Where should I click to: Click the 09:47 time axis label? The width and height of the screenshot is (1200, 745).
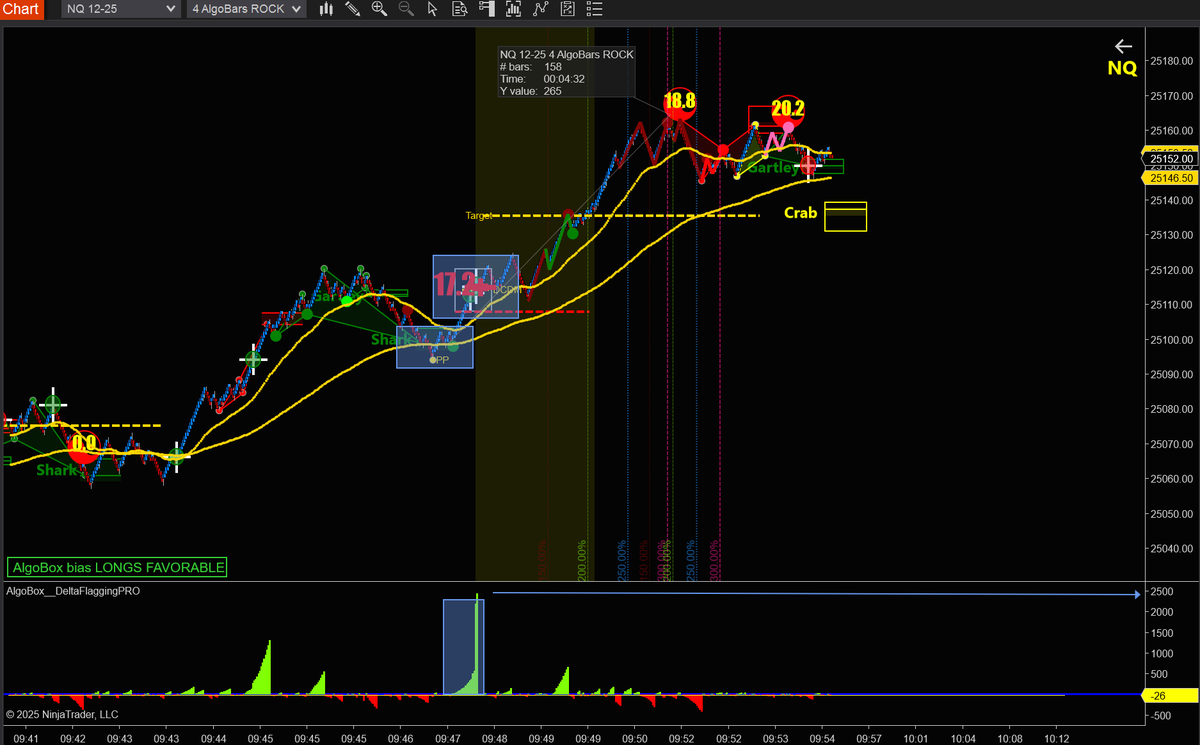[447, 738]
